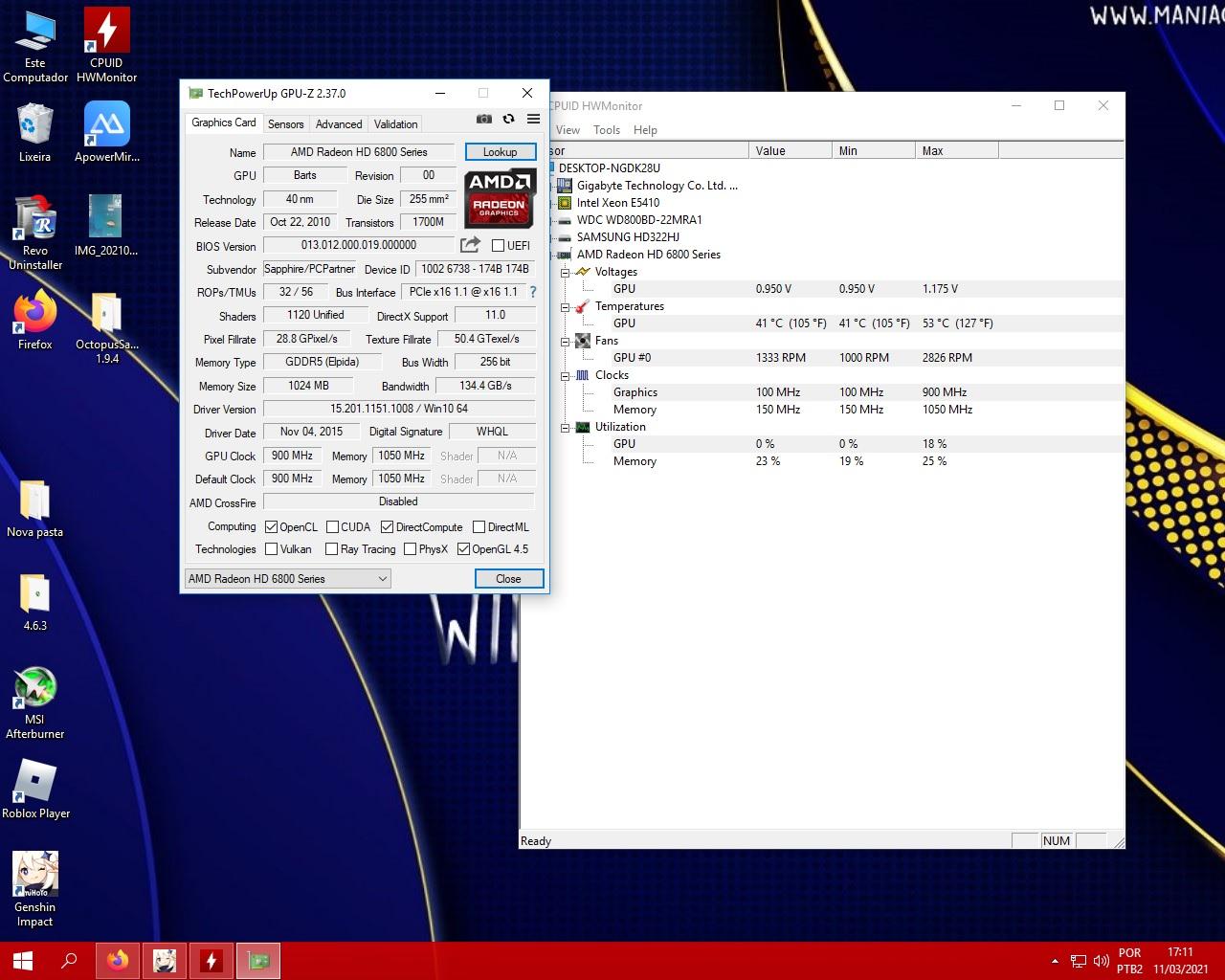Click the GPU-Z refresh icon
The width and height of the screenshot is (1225, 980).
pos(509,119)
